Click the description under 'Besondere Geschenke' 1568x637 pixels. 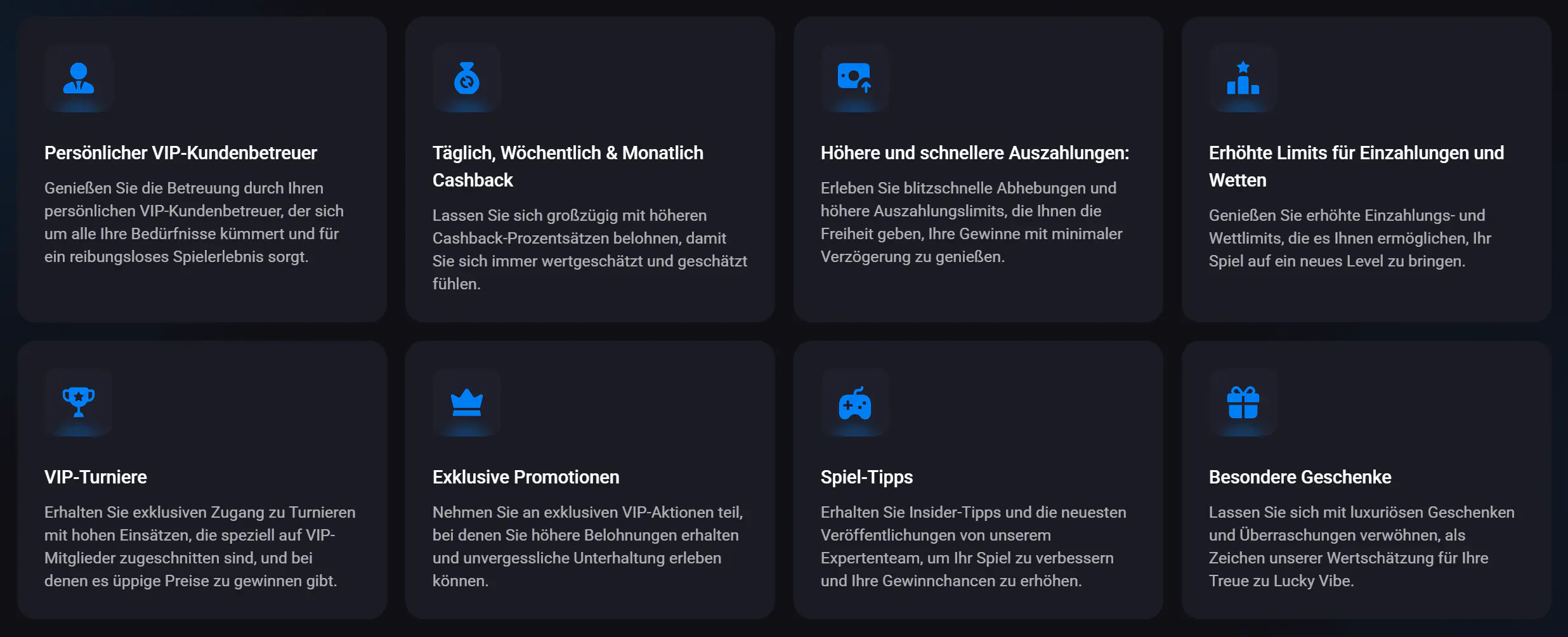click(1361, 546)
